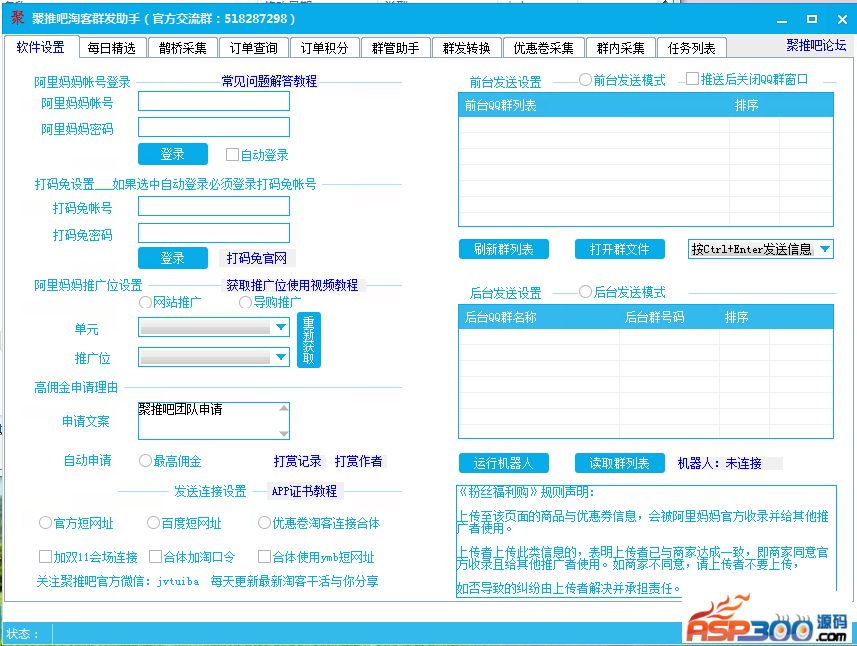Open the 群内采集 tab

[x=620, y=48]
